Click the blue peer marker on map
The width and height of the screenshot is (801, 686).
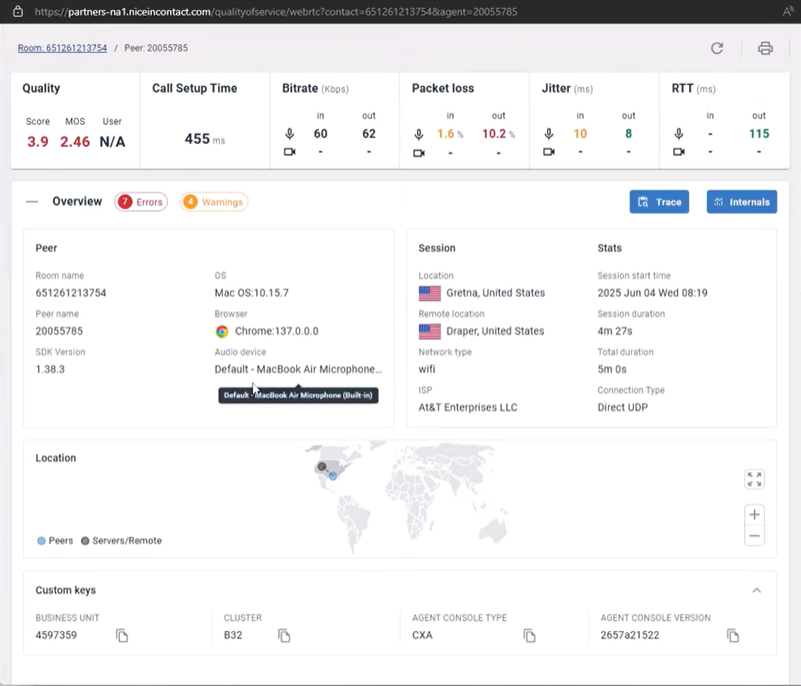[333, 476]
